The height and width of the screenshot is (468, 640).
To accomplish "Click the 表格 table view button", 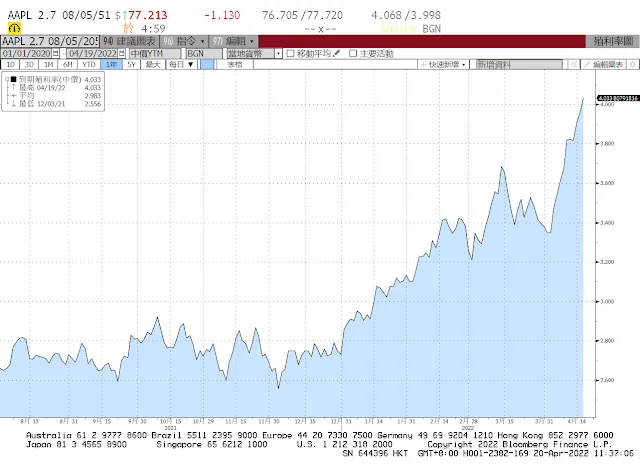I will [x=235, y=64].
